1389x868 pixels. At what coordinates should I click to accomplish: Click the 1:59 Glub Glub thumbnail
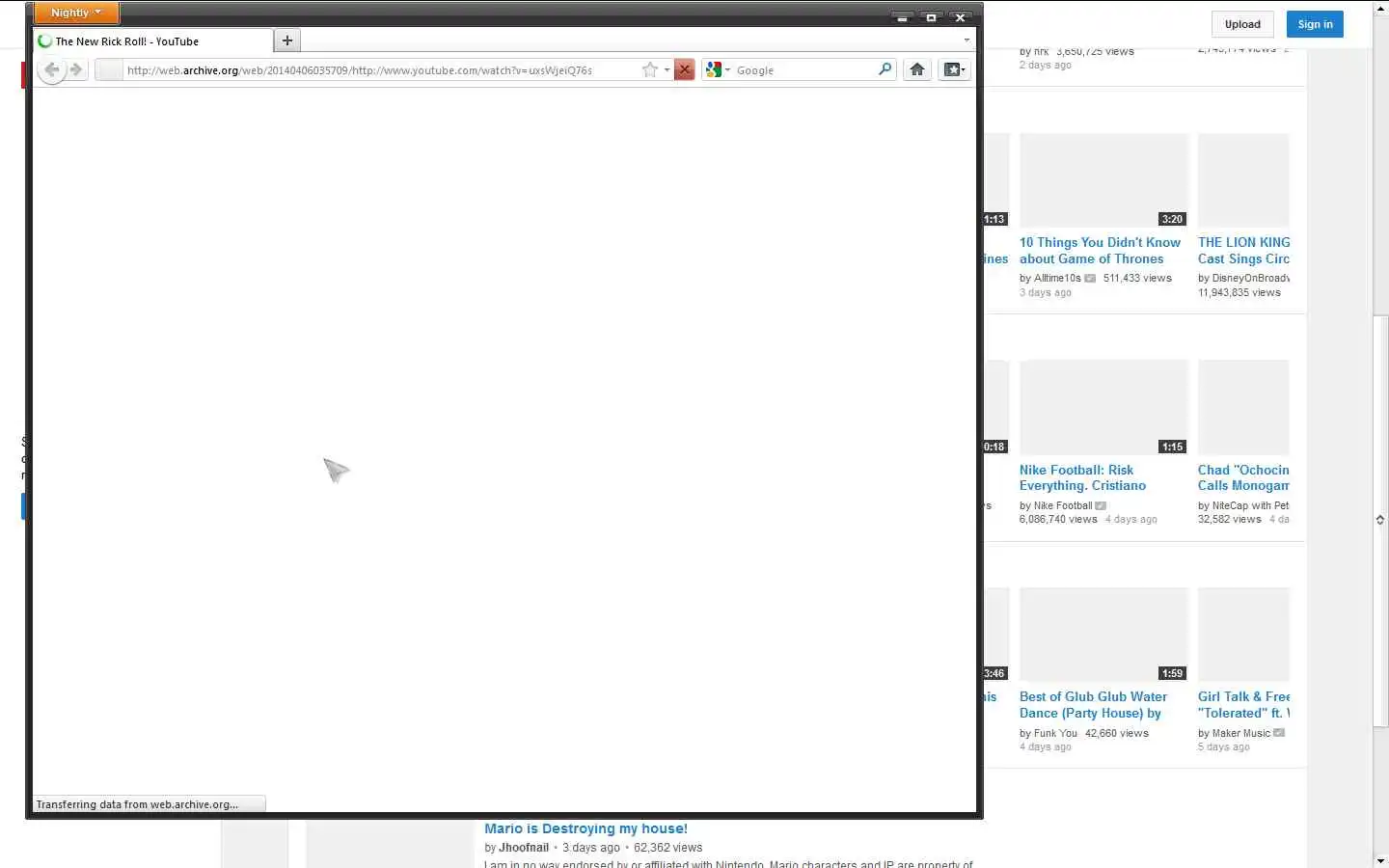click(x=1103, y=635)
